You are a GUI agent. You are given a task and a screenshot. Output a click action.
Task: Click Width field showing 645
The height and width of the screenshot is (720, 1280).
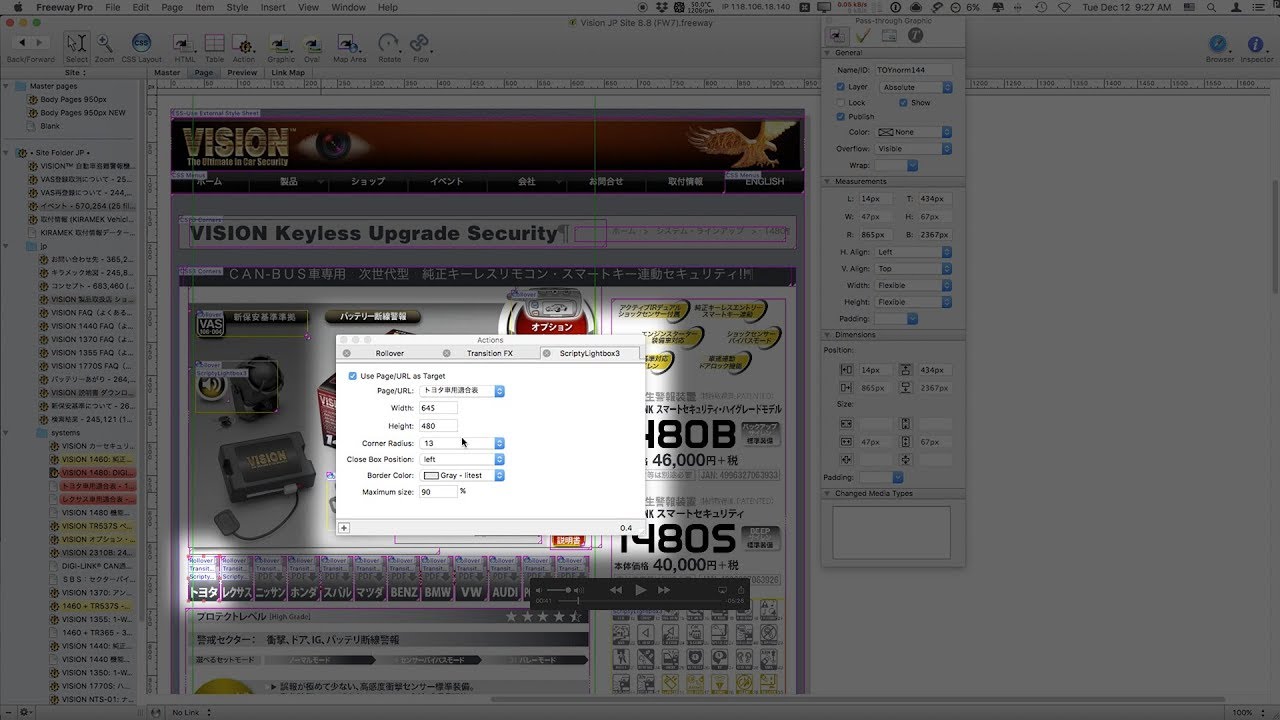(x=438, y=408)
